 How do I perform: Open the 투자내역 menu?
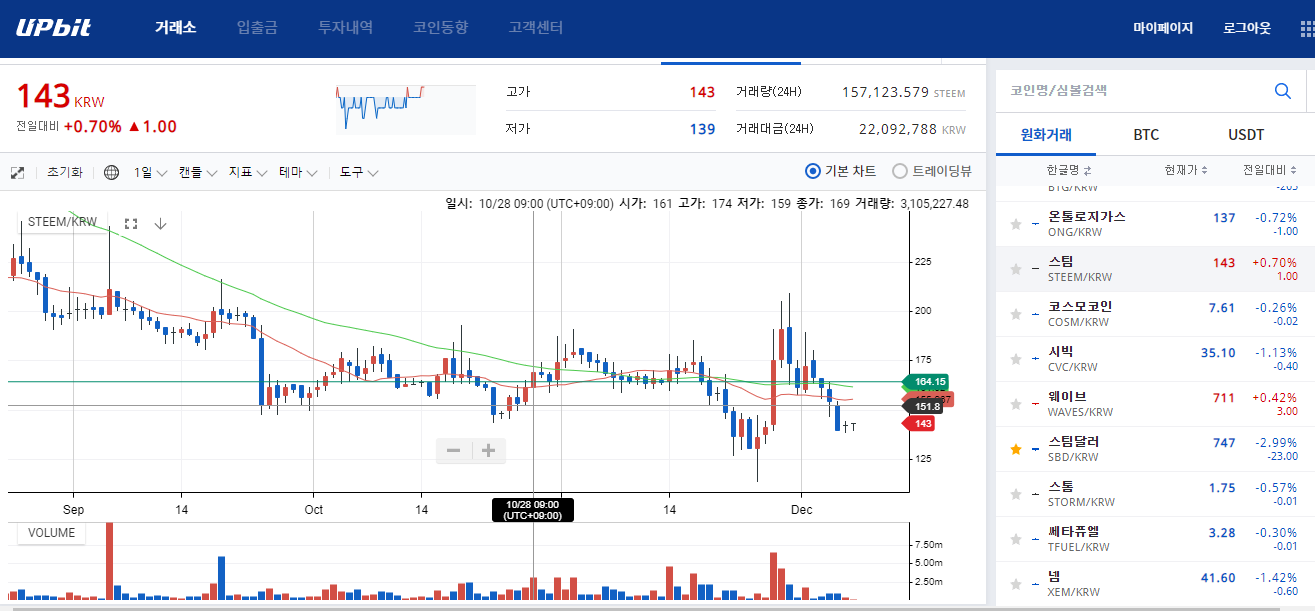click(345, 28)
